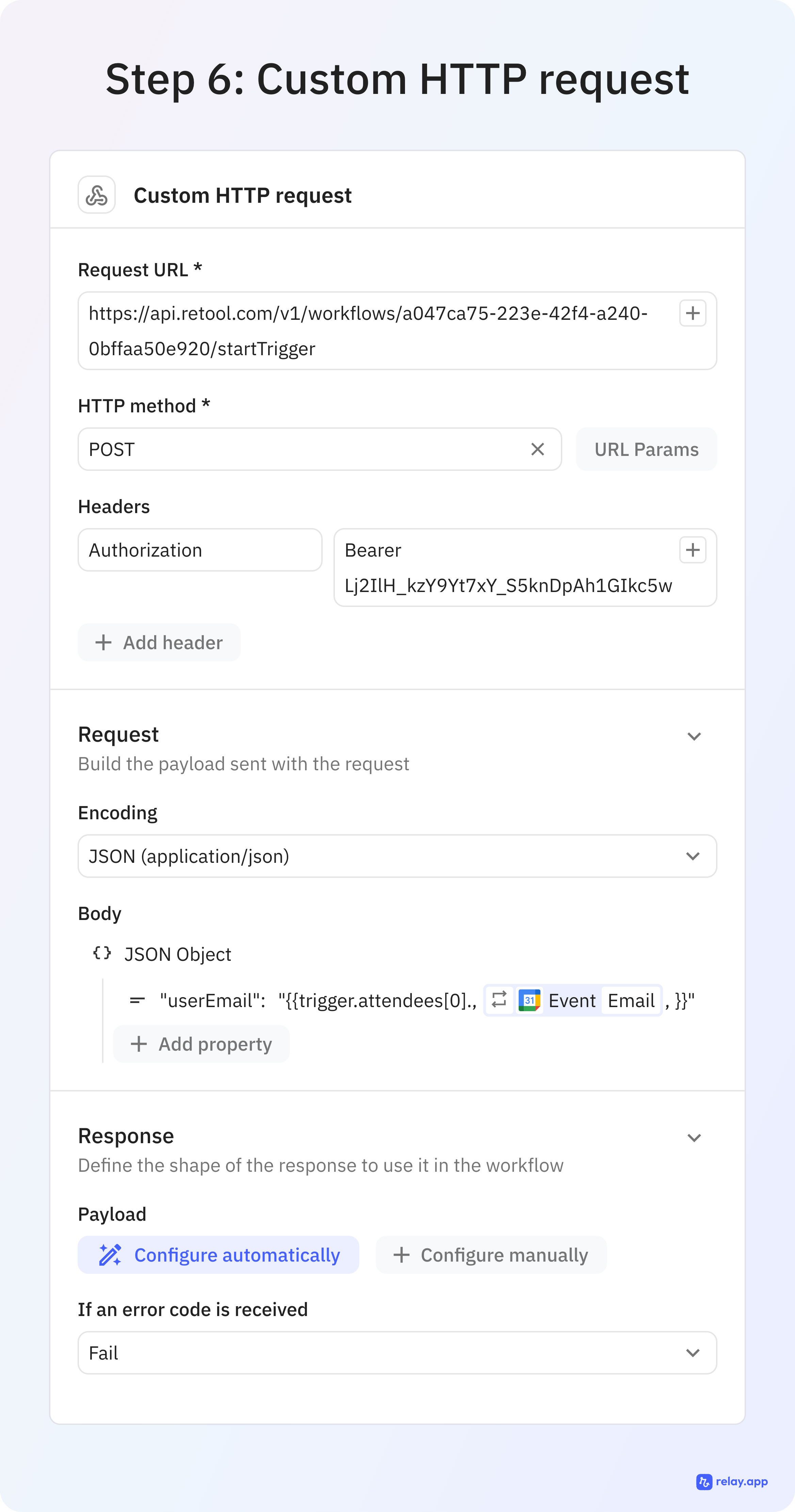Click the Authorization header name field
795x1512 pixels.
click(x=200, y=550)
